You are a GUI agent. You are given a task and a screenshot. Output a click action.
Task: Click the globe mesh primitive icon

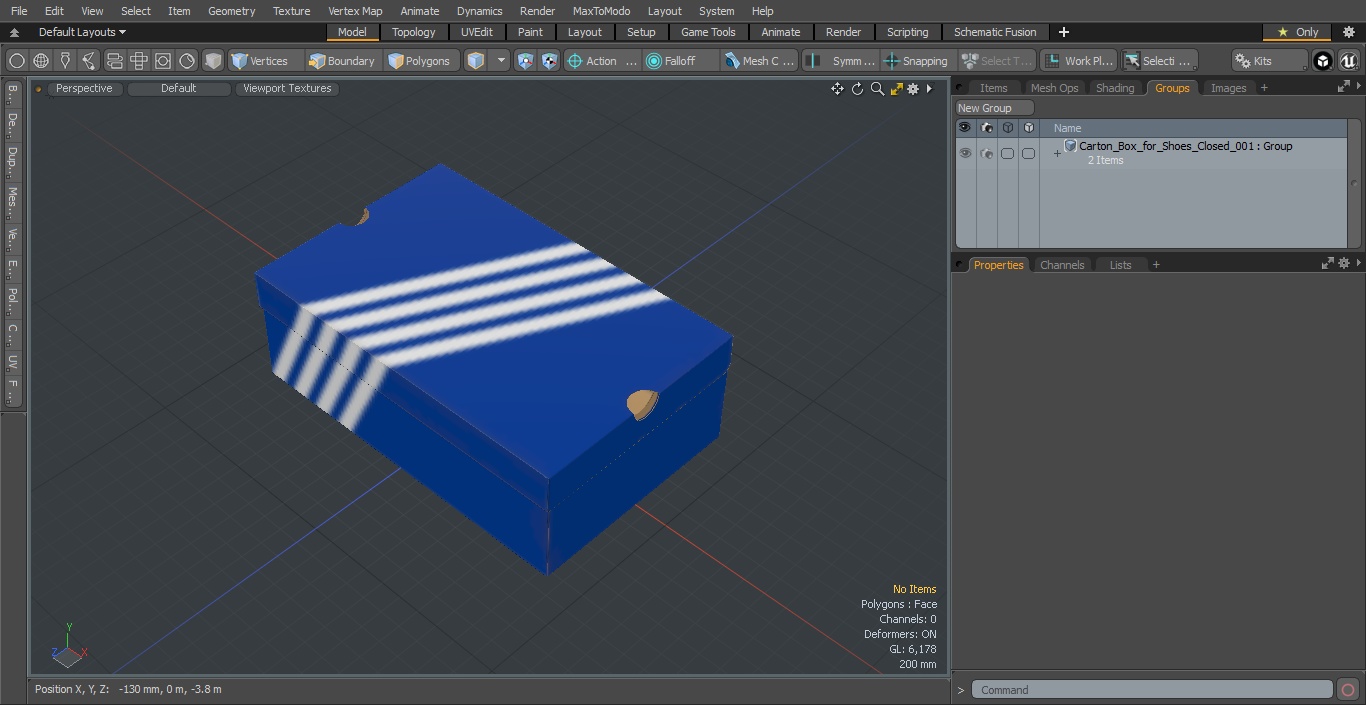click(x=41, y=61)
